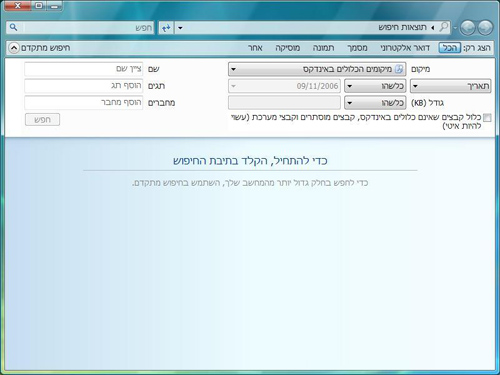Image resolution: width=500 pixels, height=375 pixels.
Task: Click the חפש search button
Action: pos(42,120)
